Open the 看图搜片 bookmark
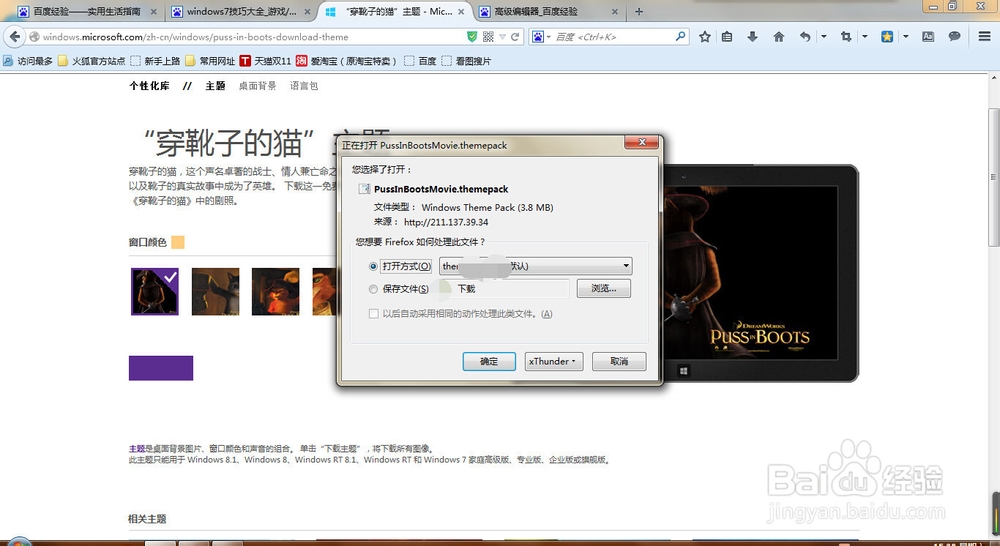This screenshot has width=1000, height=546. [466, 61]
